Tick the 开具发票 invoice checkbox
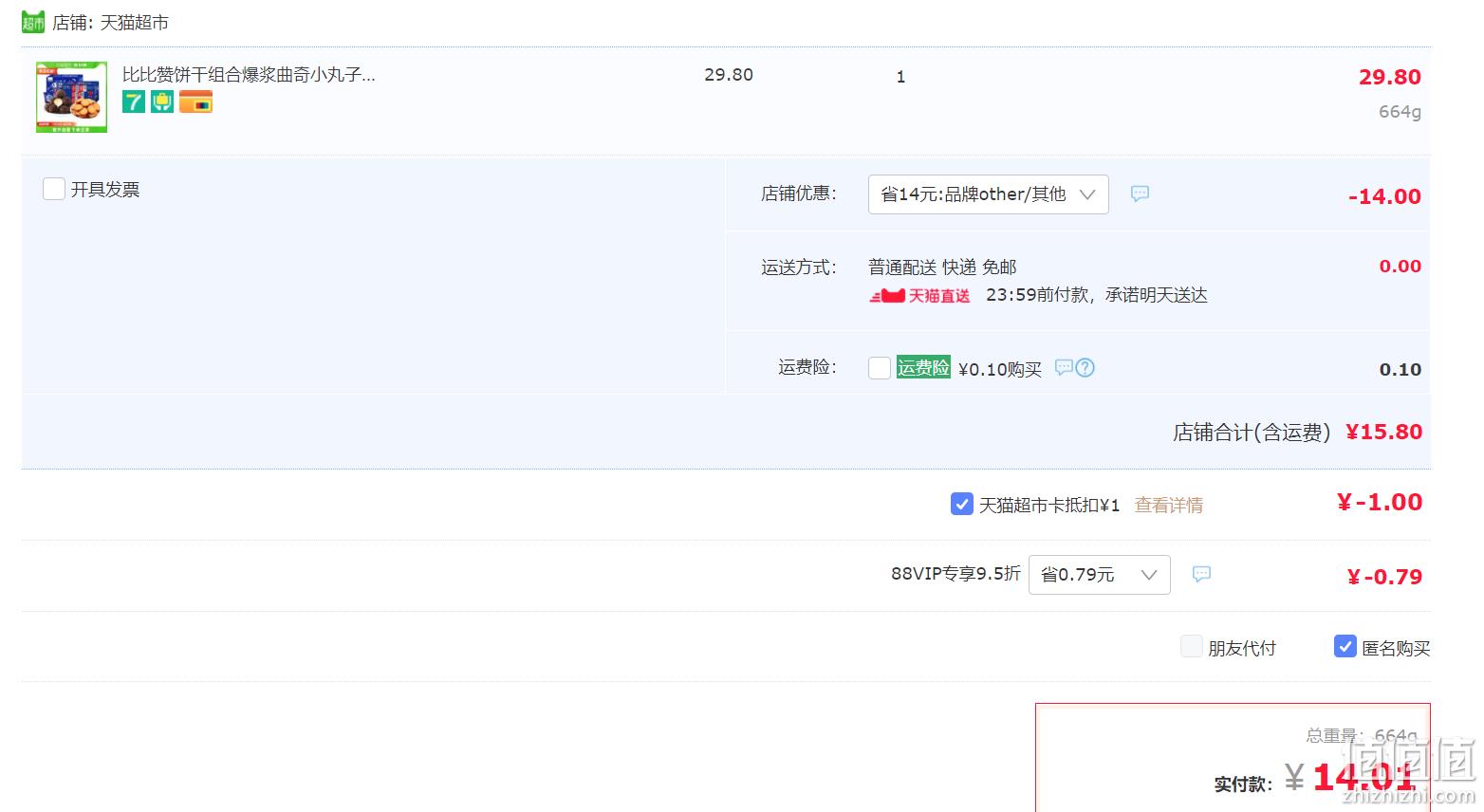This screenshot has width=1484, height=812. (54, 189)
